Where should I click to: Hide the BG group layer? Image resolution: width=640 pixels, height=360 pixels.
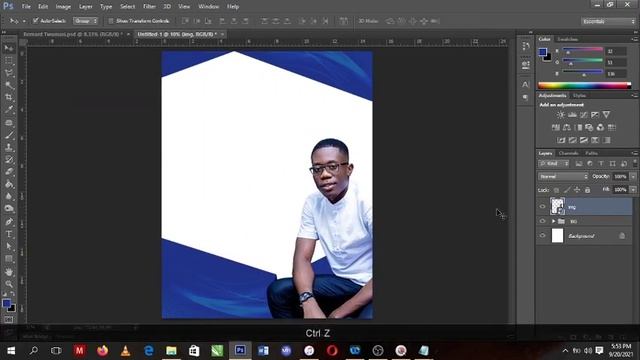click(542, 221)
